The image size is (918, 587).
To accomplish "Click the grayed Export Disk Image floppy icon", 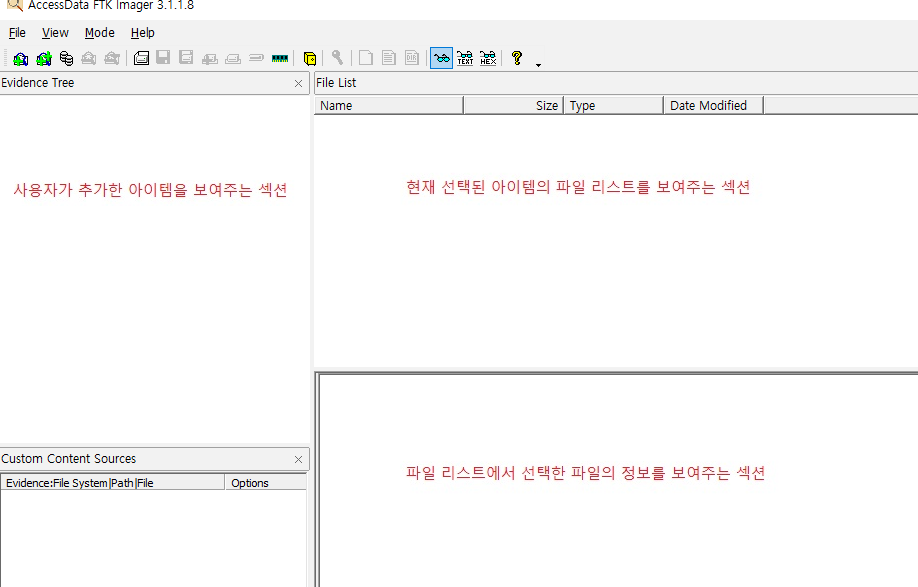I will [x=163, y=57].
